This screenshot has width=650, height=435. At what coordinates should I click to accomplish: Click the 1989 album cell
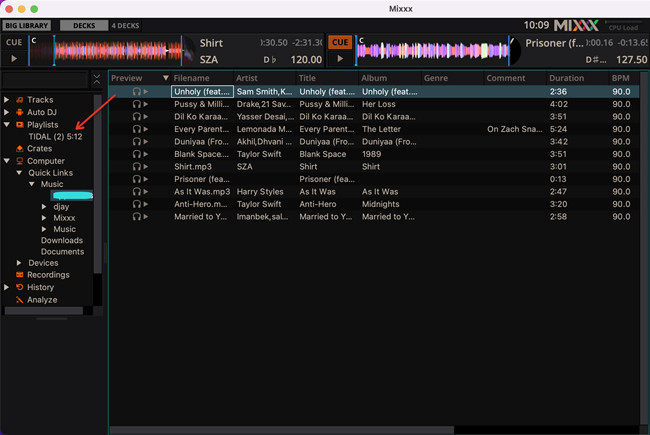390,154
